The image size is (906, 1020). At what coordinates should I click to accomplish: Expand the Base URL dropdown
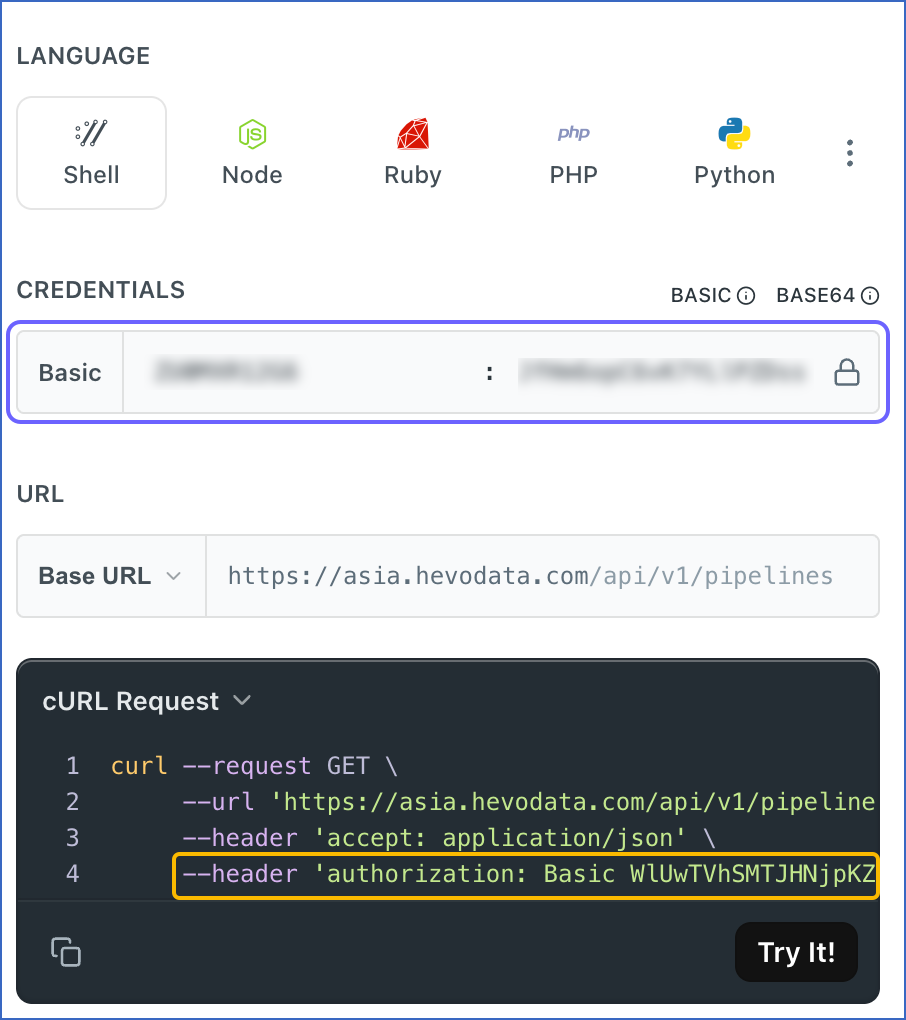tap(111, 576)
